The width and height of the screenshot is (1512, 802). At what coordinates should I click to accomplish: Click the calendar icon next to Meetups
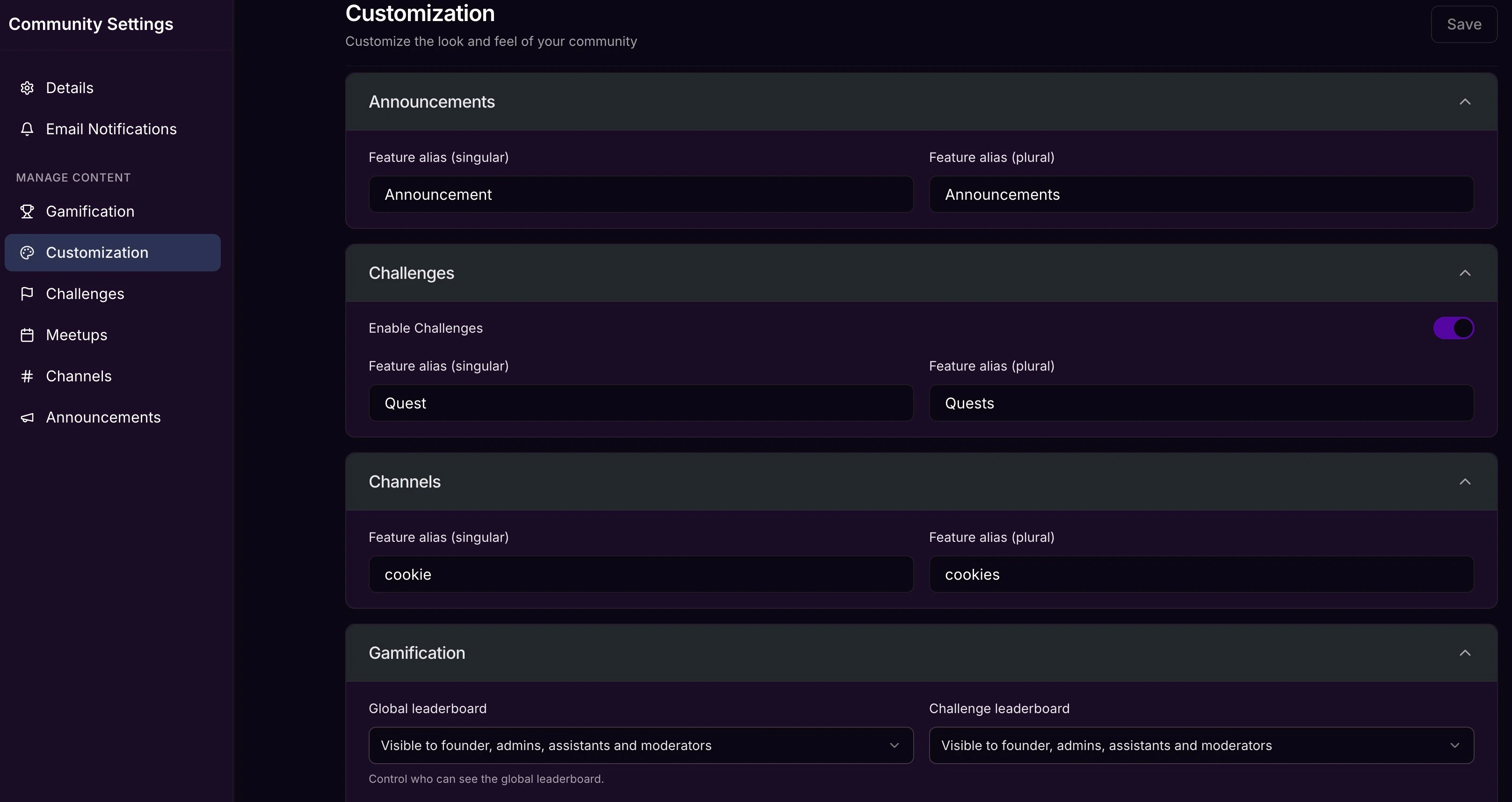coord(27,335)
